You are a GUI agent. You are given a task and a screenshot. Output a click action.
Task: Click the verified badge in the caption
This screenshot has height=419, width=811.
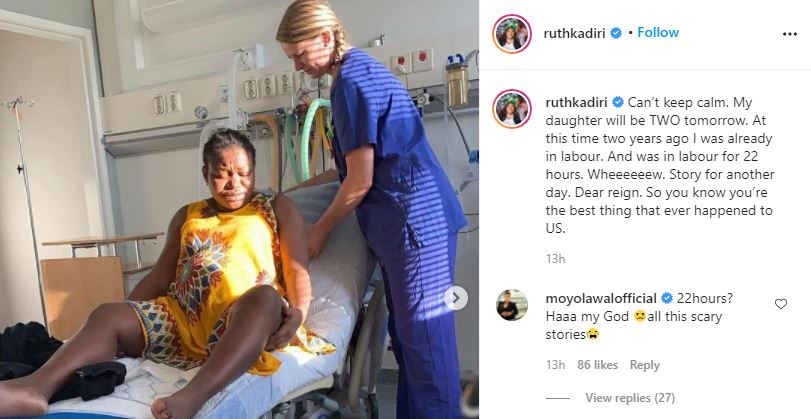pos(618,102)
